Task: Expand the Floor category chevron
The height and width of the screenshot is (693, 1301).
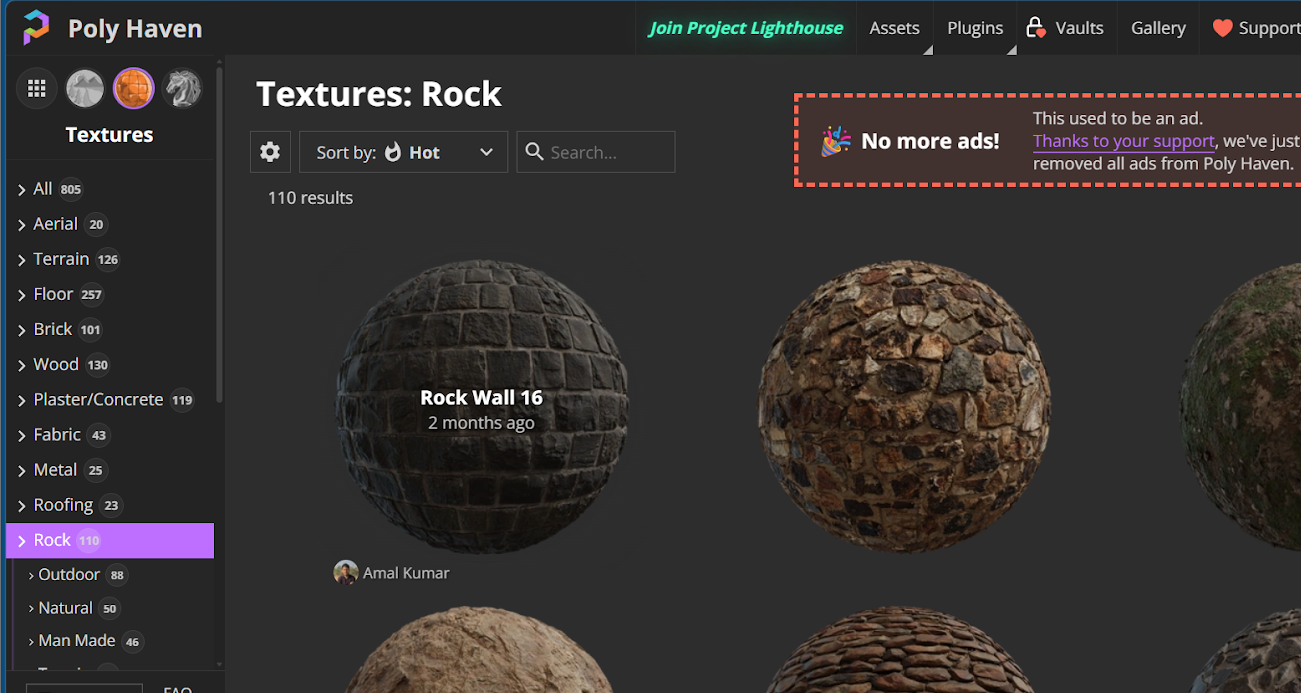Action: click(22, 295)
